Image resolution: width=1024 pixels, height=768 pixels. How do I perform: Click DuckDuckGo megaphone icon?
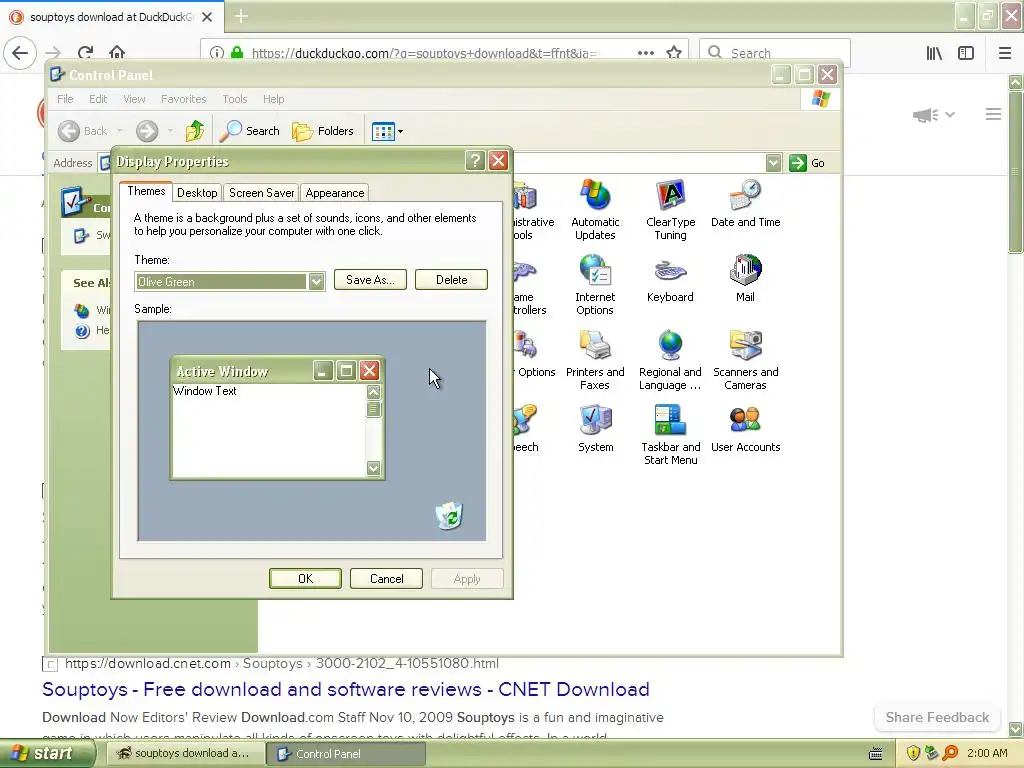(x=926, y=116)
